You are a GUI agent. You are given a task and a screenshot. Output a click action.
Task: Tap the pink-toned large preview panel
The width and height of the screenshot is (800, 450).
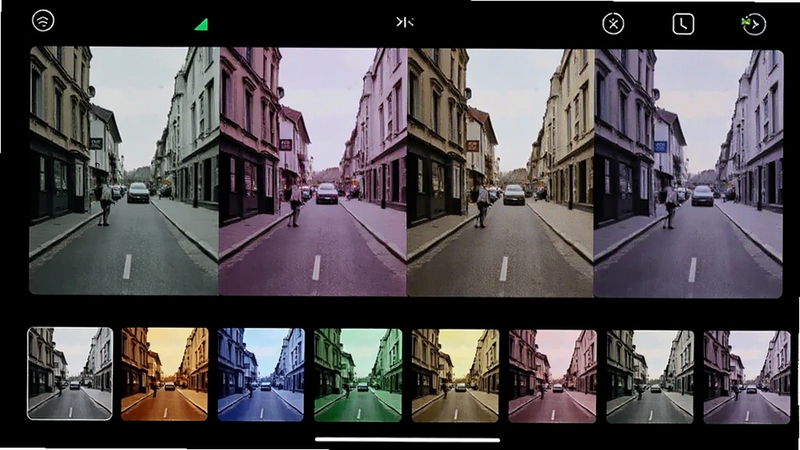[x=313, y=171]
